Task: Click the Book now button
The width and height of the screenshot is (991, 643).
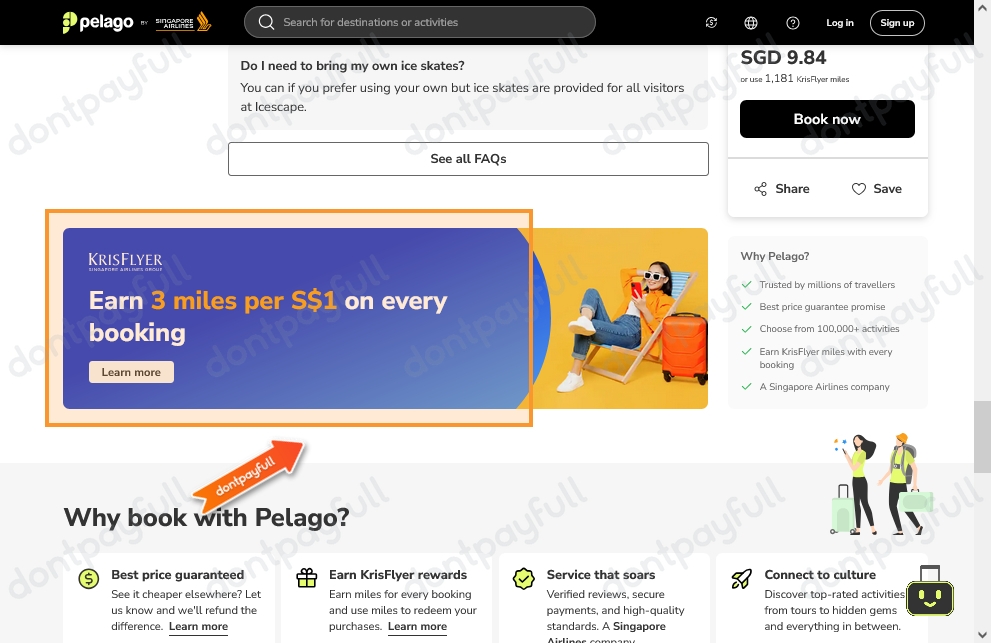Action: pos(827,119)
